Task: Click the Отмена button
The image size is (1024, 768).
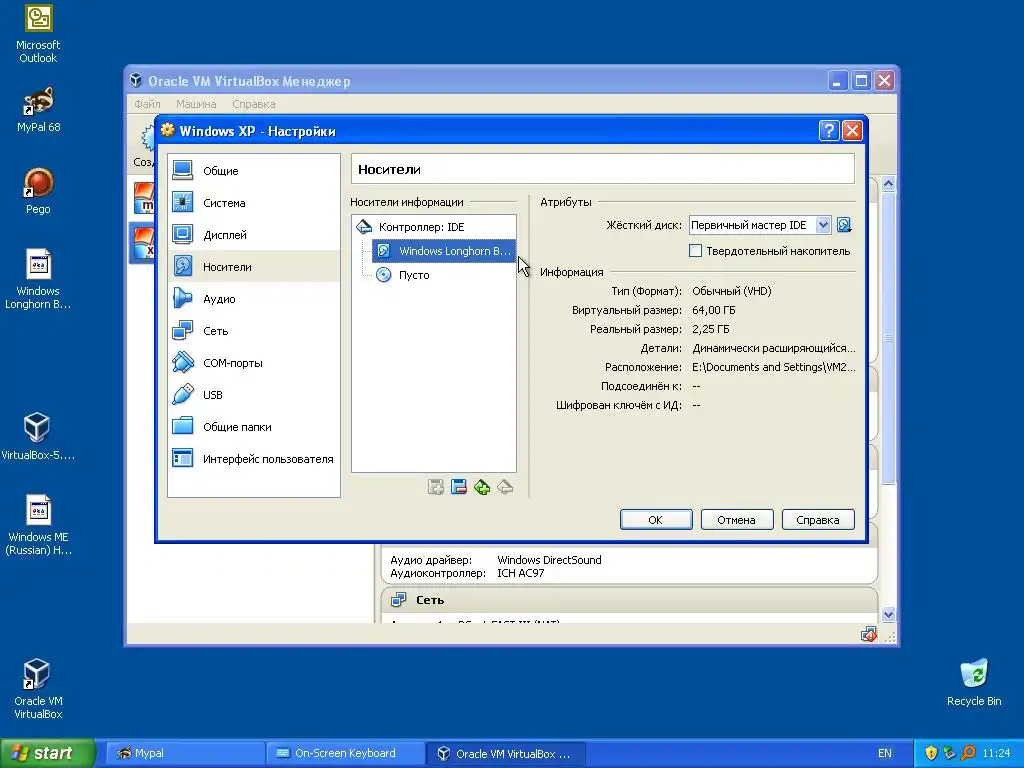Action: pyautogui.click(x=737, y=520)
